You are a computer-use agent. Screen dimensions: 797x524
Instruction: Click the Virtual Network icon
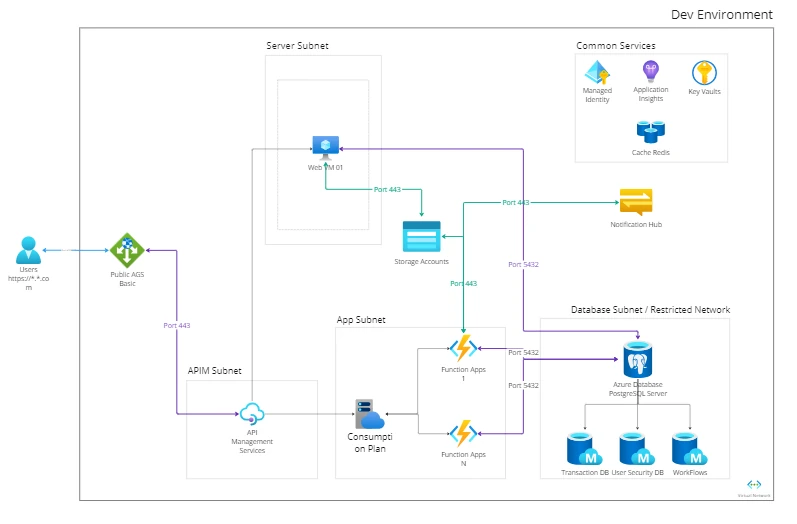(754, 484)
